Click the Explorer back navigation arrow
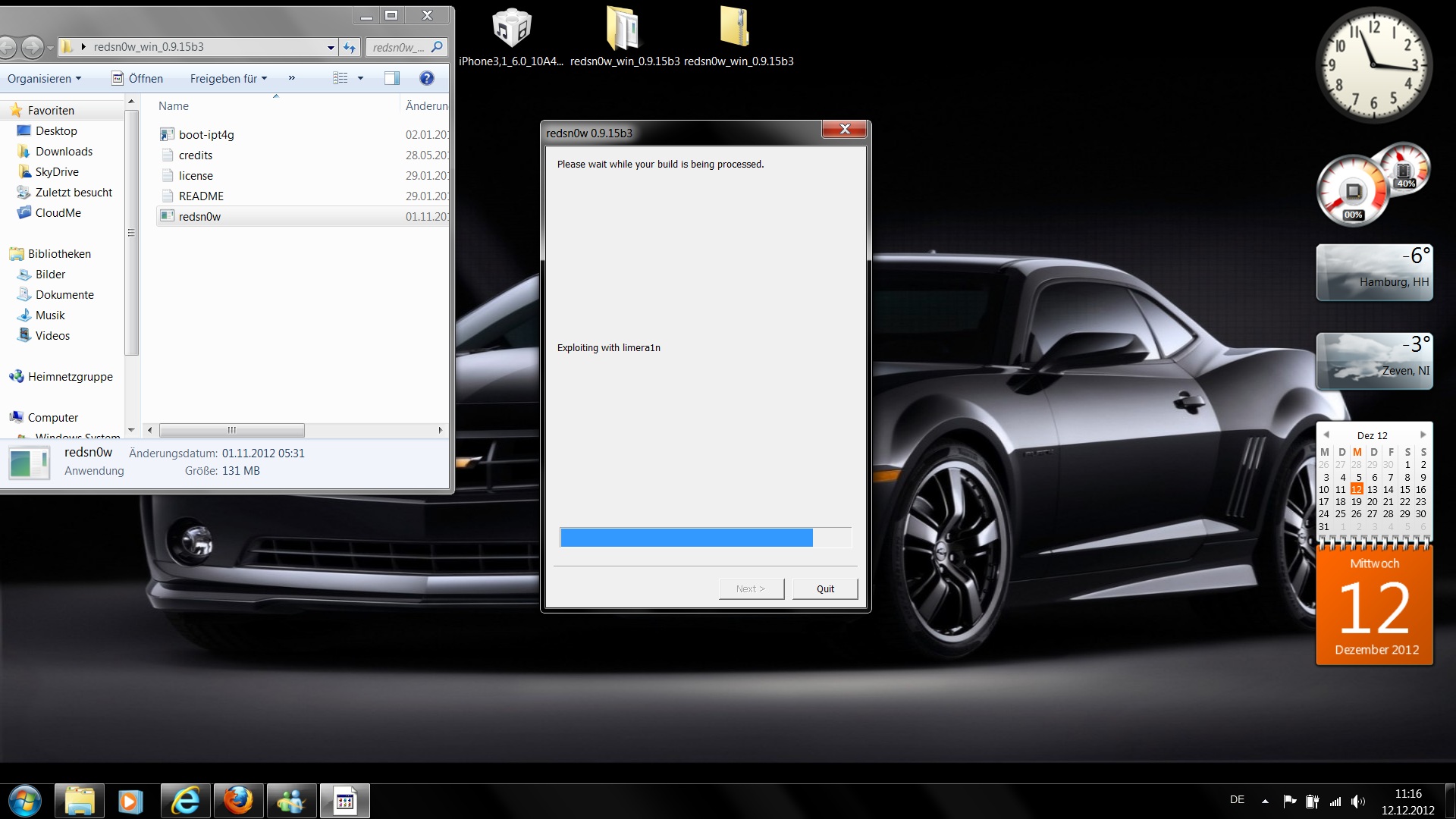 (8, 47)
